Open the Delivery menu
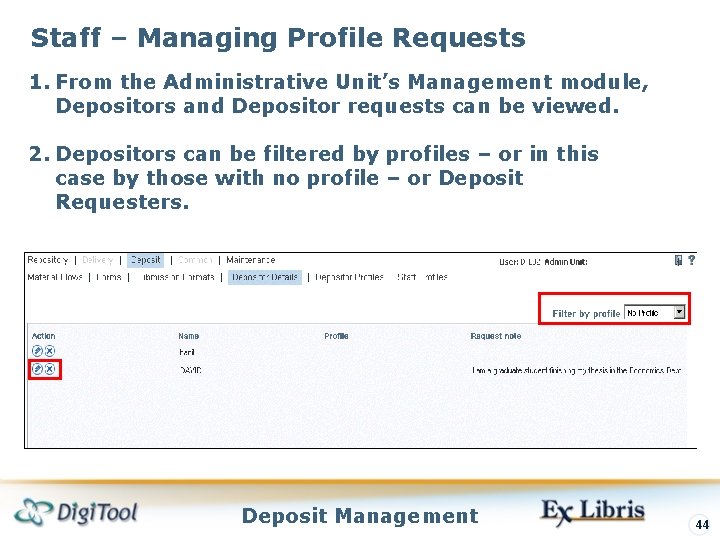Screen dimensions: 720x540 (97, 260)
